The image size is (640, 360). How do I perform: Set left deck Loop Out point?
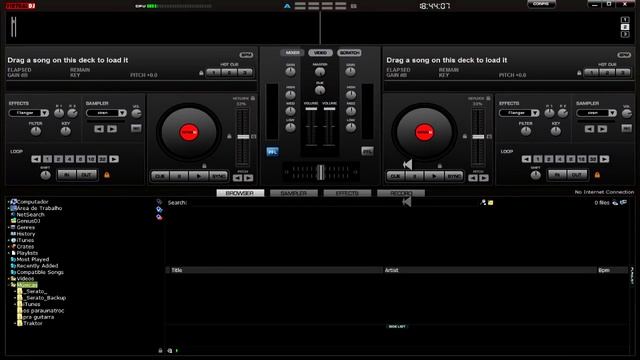(x=87, y=175)
